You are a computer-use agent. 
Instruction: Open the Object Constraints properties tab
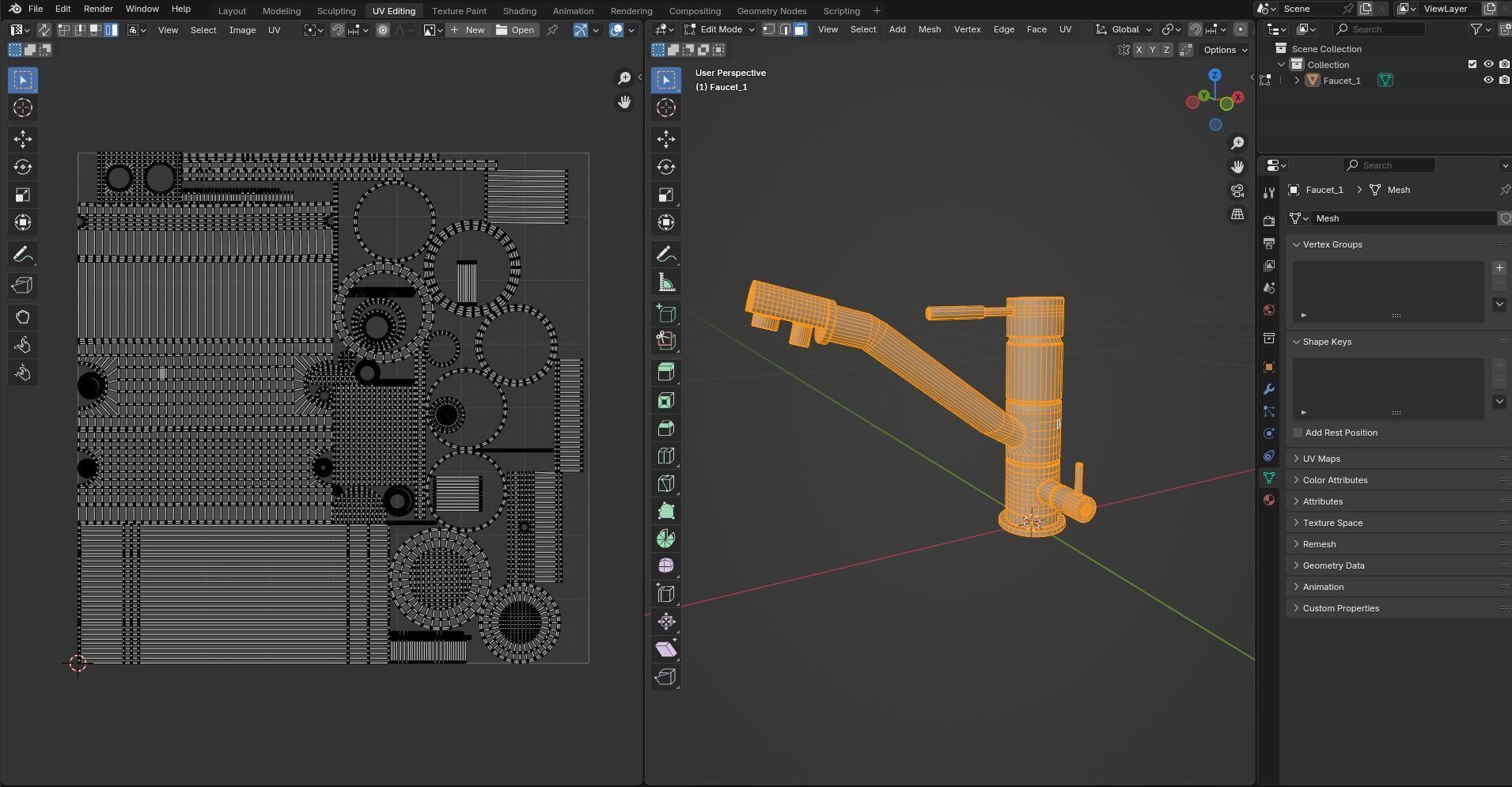[1269, 456]
